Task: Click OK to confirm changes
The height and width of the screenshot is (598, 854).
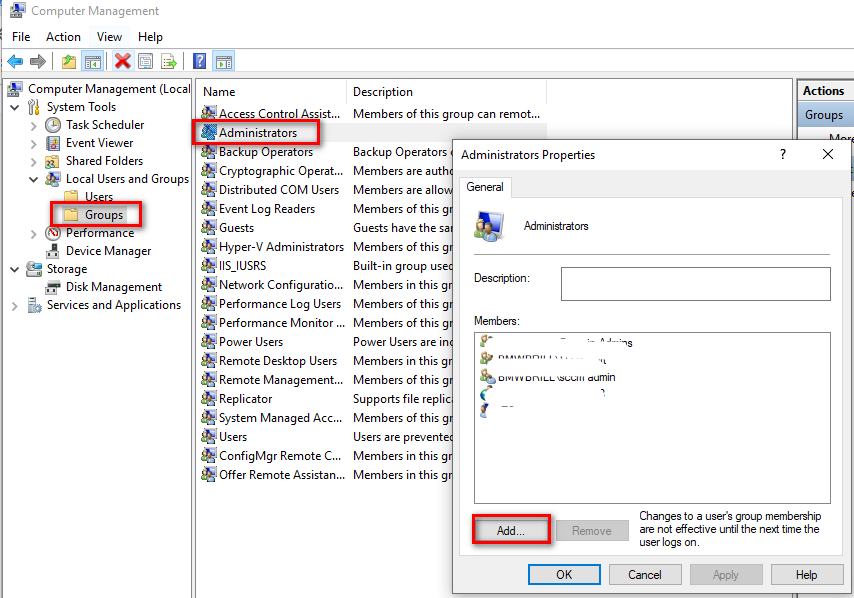Action: tap(564, 574)
